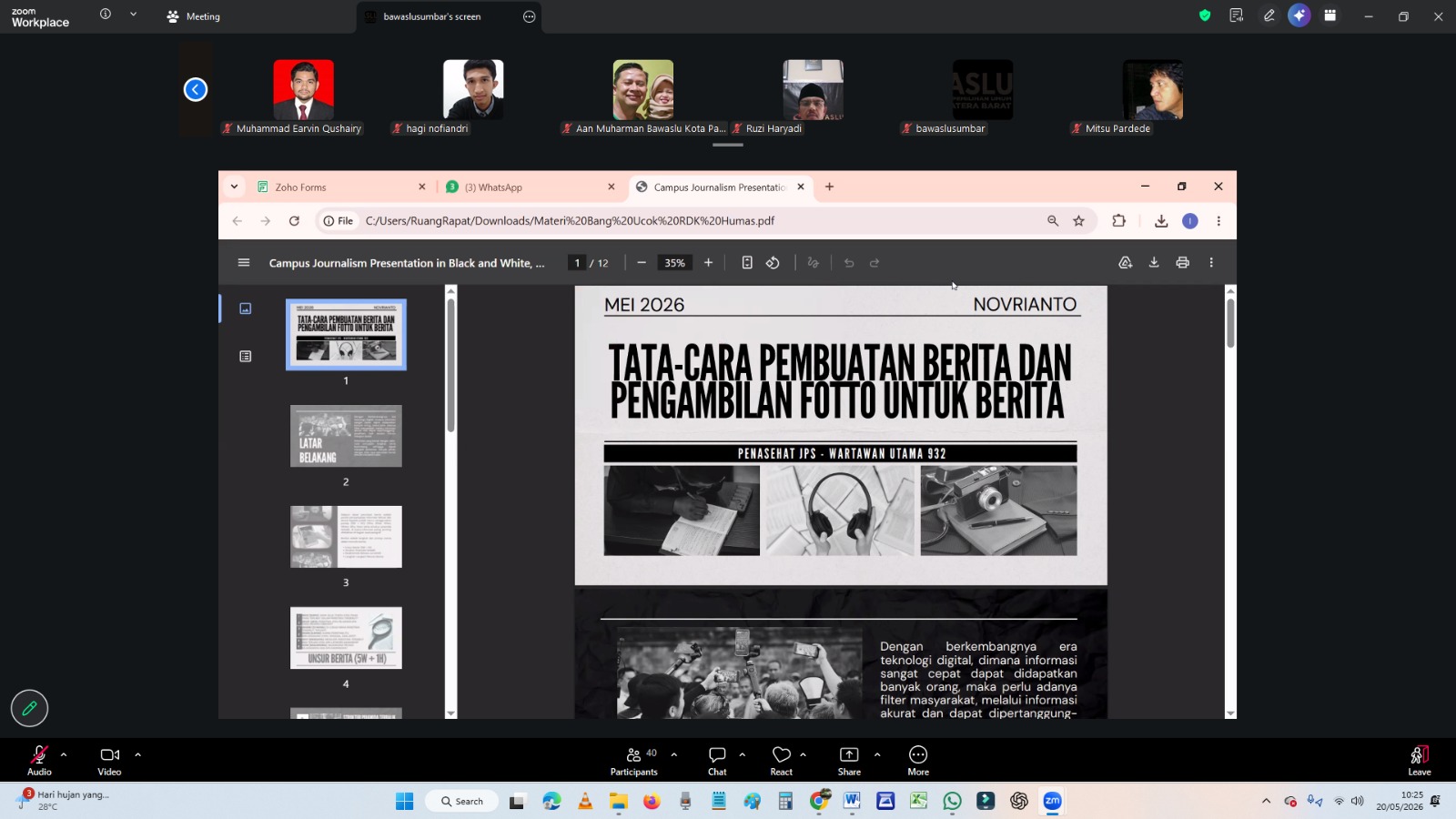Open Chrome profile avatar

coord(1190,221)
